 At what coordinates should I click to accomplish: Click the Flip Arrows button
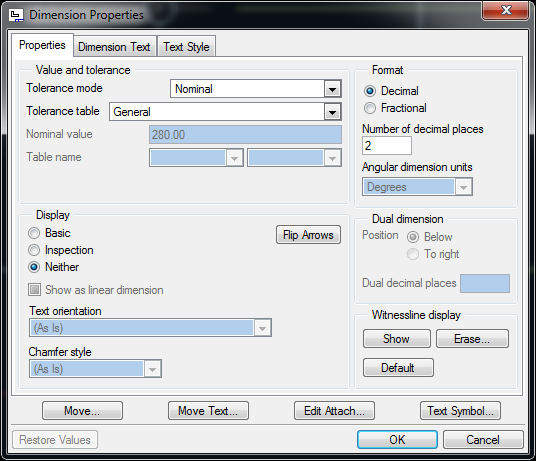tap(308, 235)
